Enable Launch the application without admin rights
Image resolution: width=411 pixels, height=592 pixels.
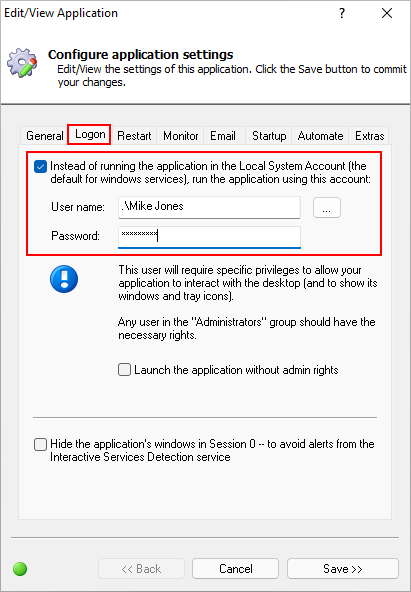(x=125, y=370)
